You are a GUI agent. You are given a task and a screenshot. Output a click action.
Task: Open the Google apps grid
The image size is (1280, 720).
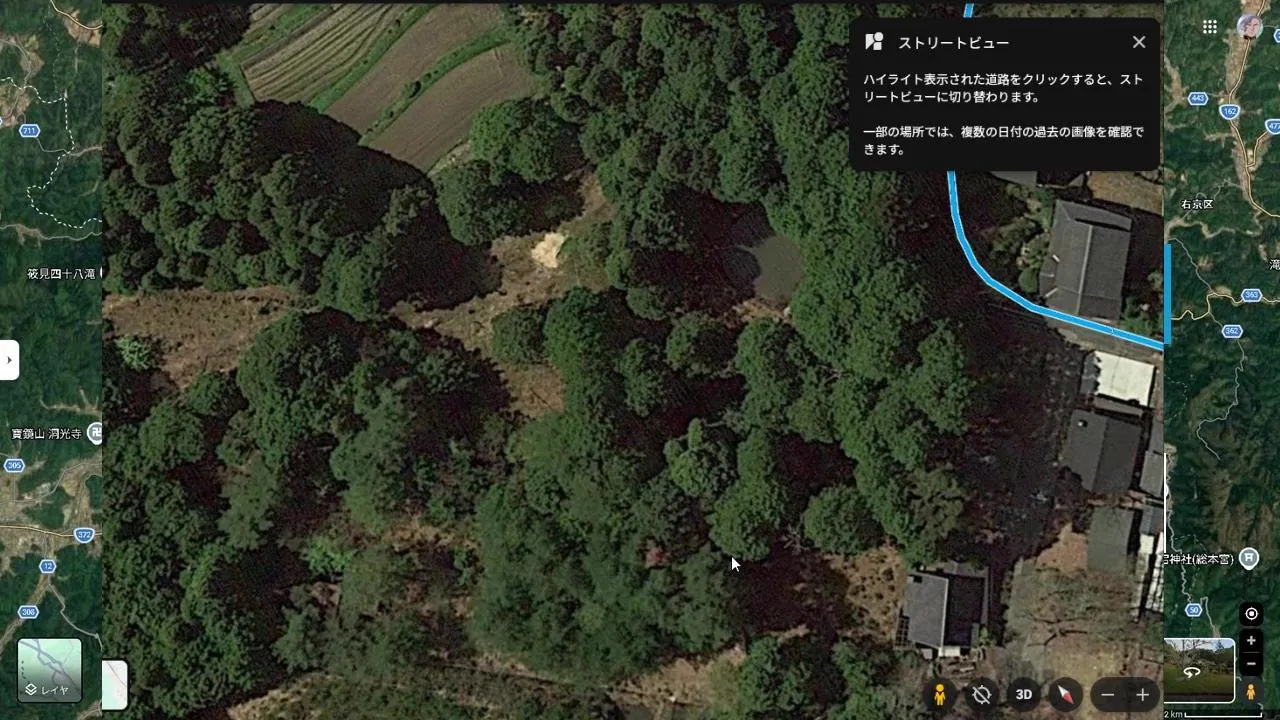[1210, 27]
